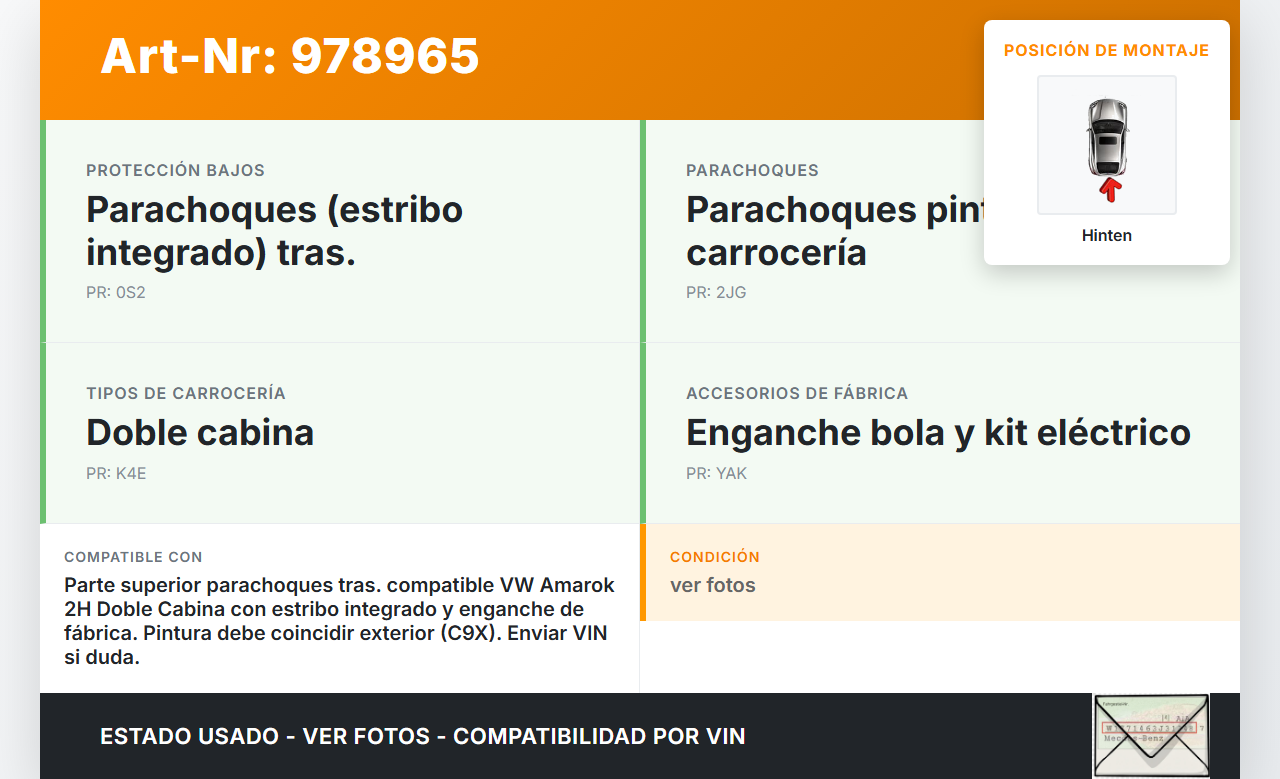Click the ACCESORIOS DE FÁBRICA category label
The width and height of the screenshot is (1280, 779).
point(797,394)
